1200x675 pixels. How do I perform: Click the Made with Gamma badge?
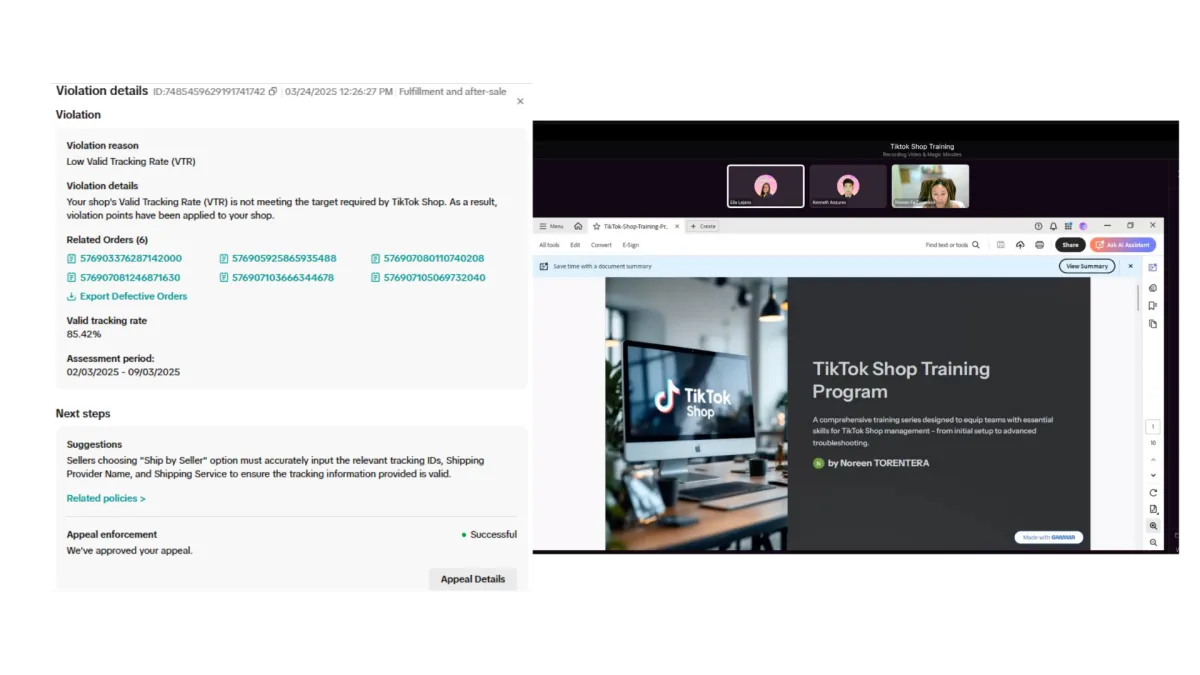[x=1048, y=537]
